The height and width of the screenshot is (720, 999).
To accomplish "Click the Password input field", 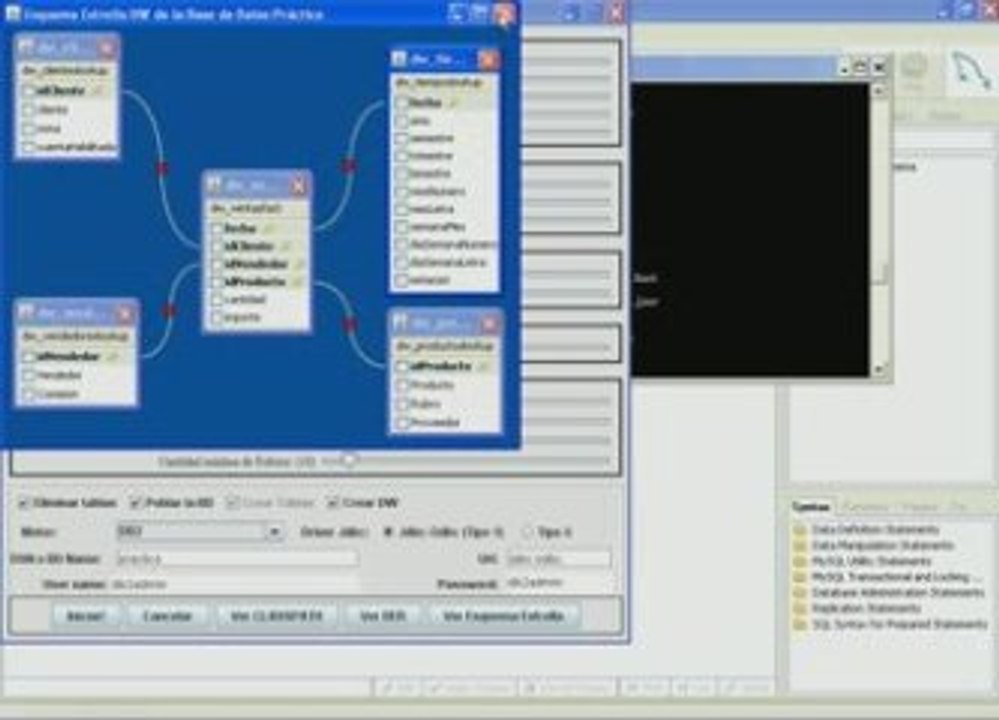I will pos(559,583).
